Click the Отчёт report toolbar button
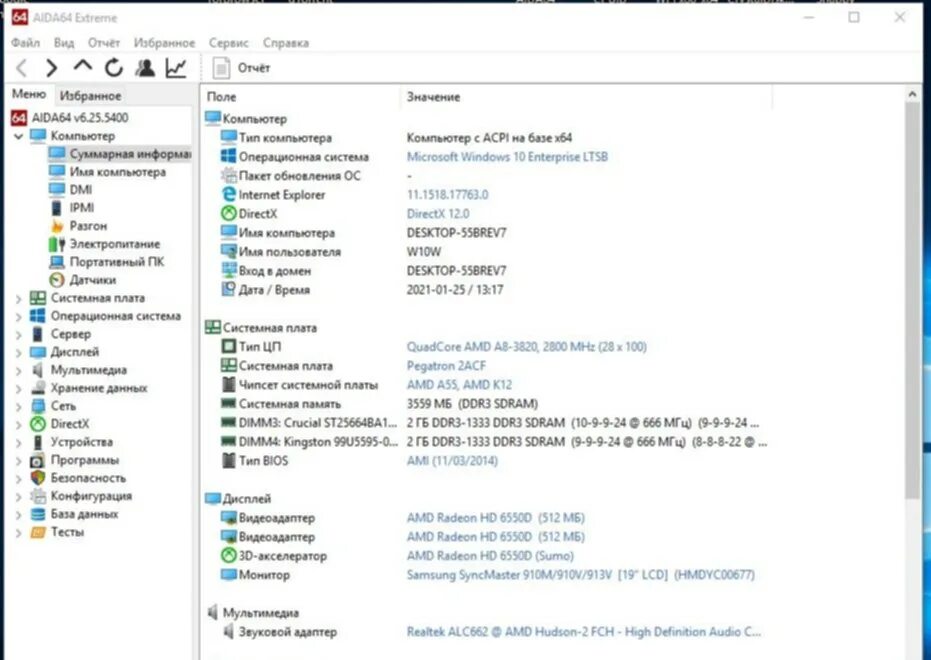 (x=242, y=68)
